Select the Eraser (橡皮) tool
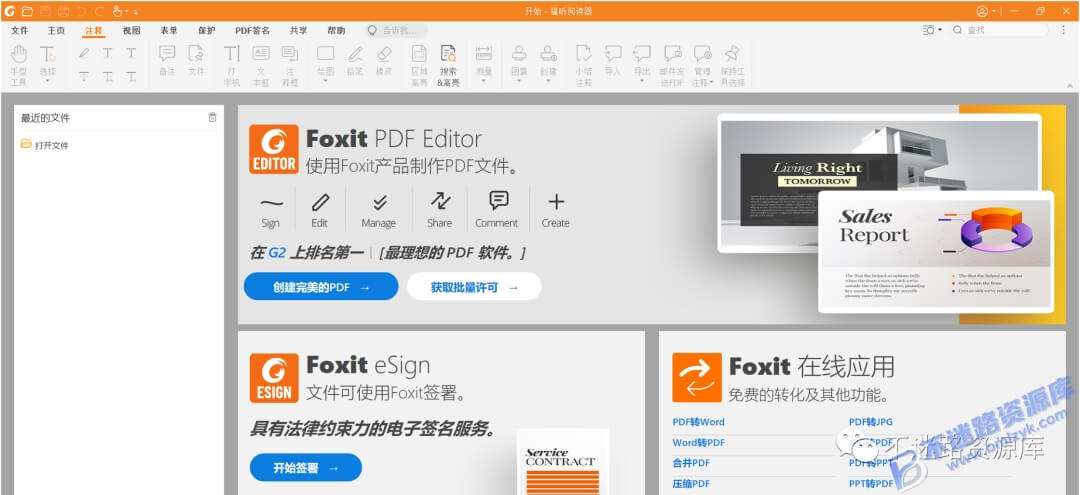 [x=384, y=61]
